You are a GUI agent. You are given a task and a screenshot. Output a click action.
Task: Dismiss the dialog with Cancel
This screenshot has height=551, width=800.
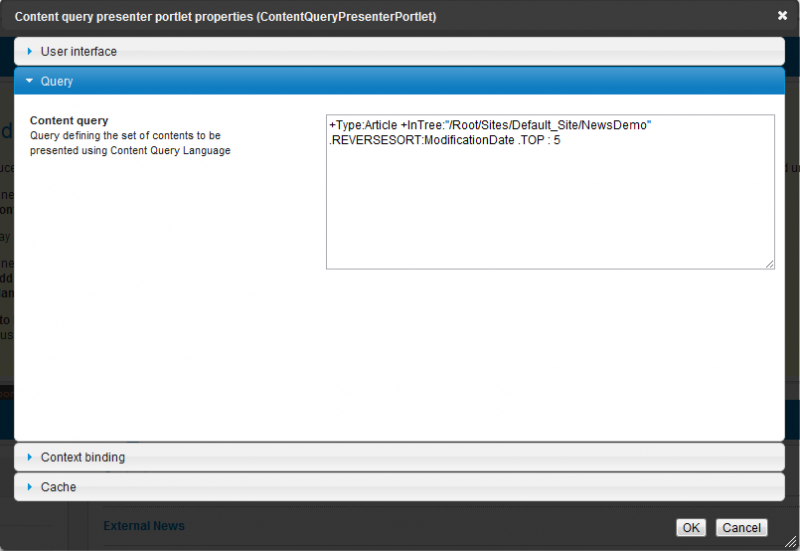pyautogui.click(x=741, y=528)
